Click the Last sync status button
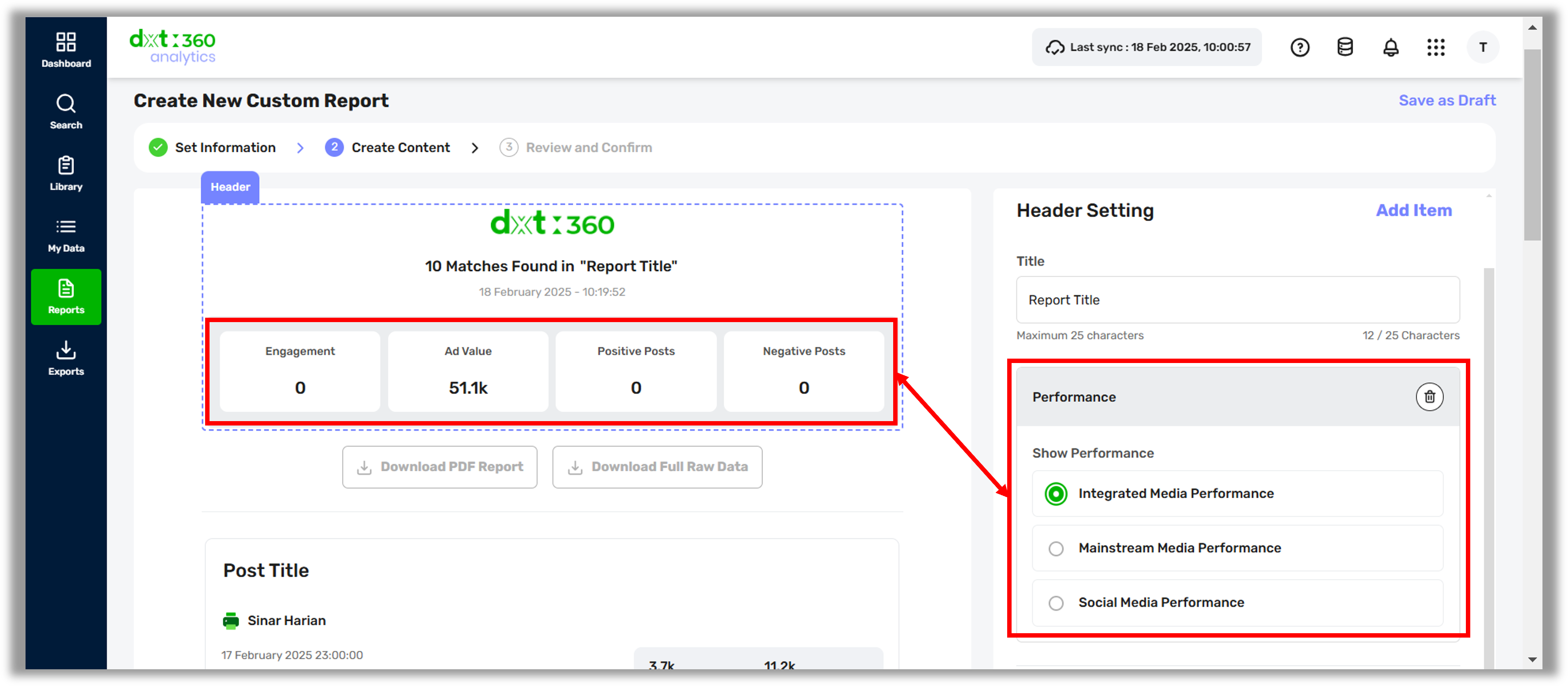 pyautogui.click(x=1146, y=48)
